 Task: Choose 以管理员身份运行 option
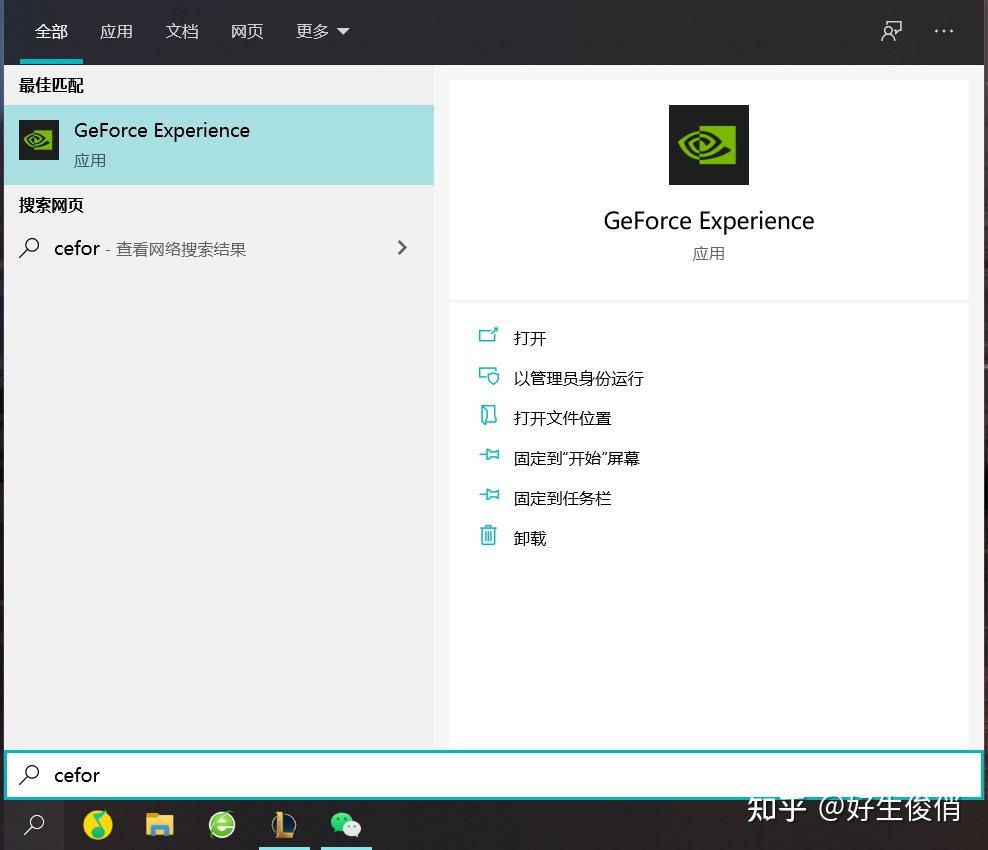click(x=578, y=378)
